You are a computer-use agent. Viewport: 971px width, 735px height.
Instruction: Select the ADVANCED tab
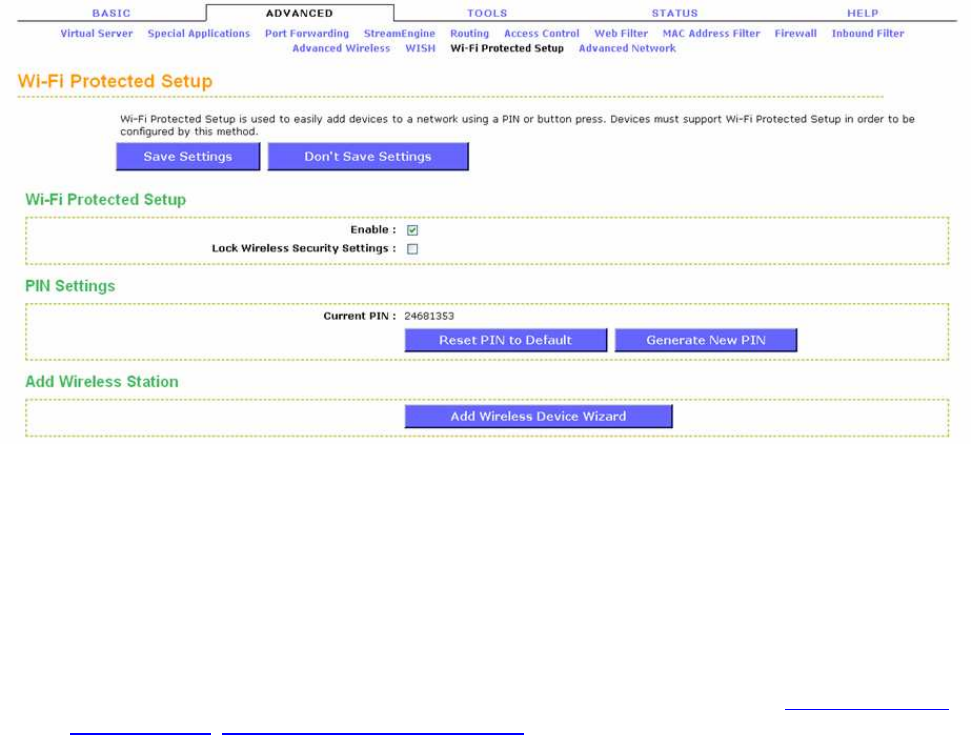300,13
